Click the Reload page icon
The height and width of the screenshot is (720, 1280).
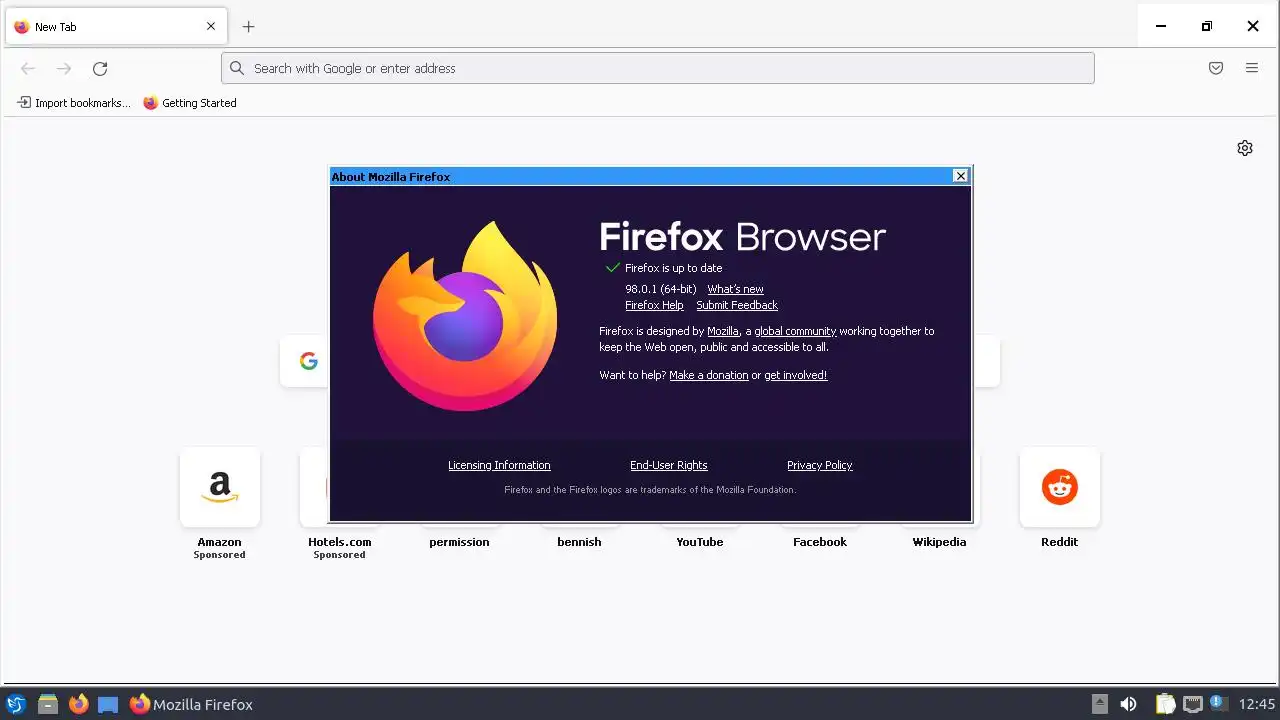100,68
